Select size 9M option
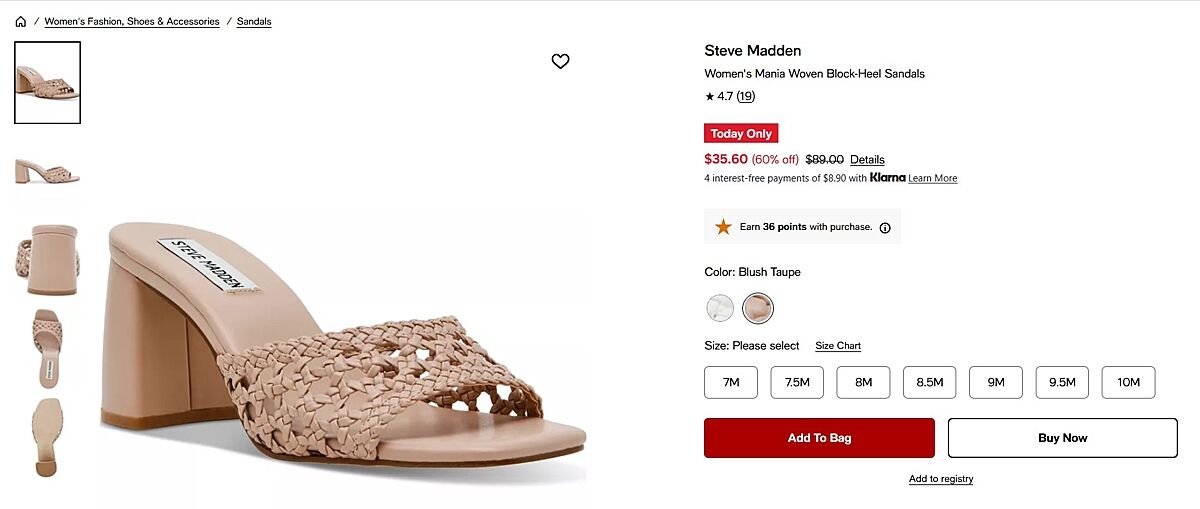The height and width of the screenshot is (509, 1200). [x=995, y=382]
